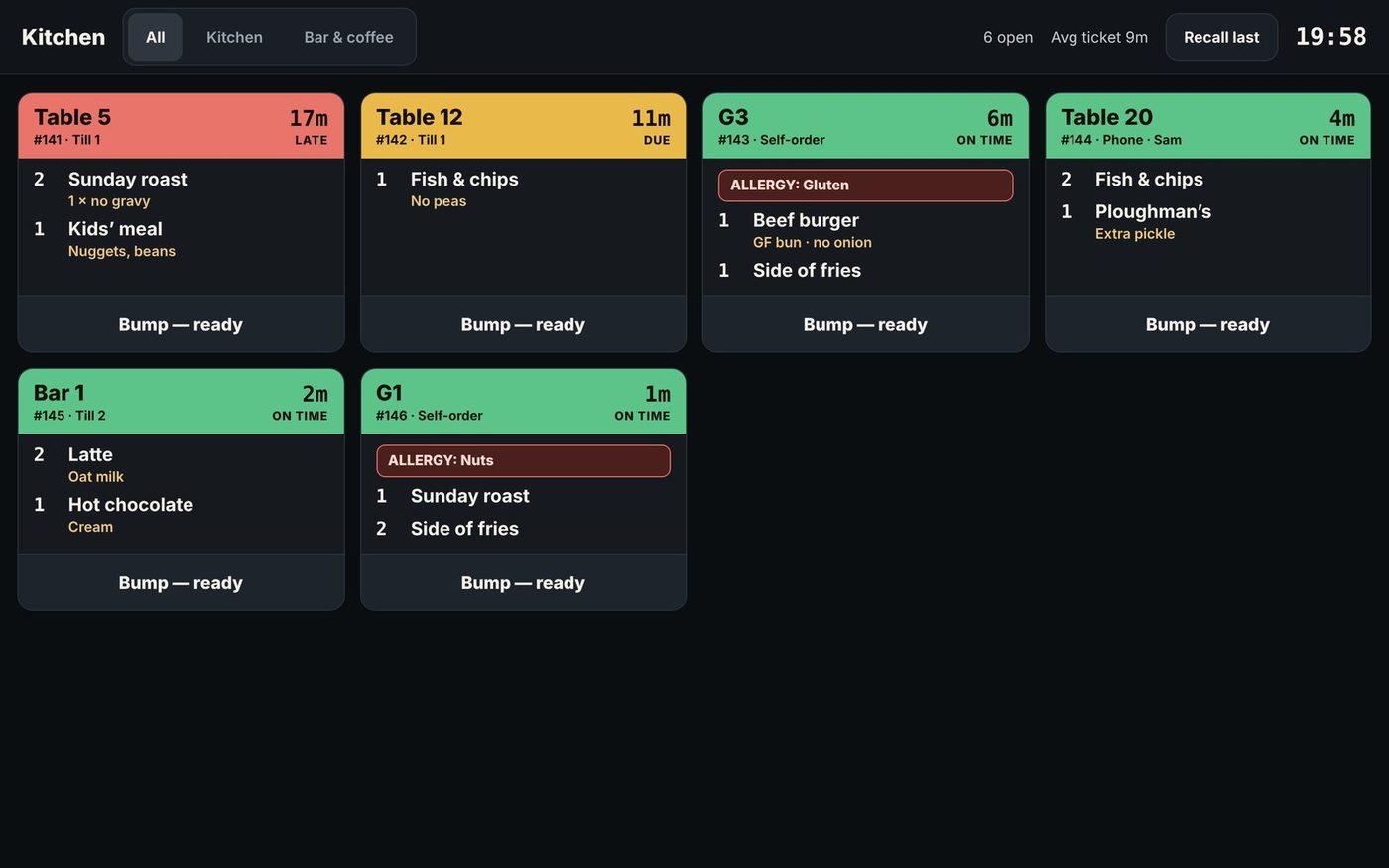This screenshot has width=1389, height=868.
Task: Click the Recall last button
Action: tap(1221, 37)
